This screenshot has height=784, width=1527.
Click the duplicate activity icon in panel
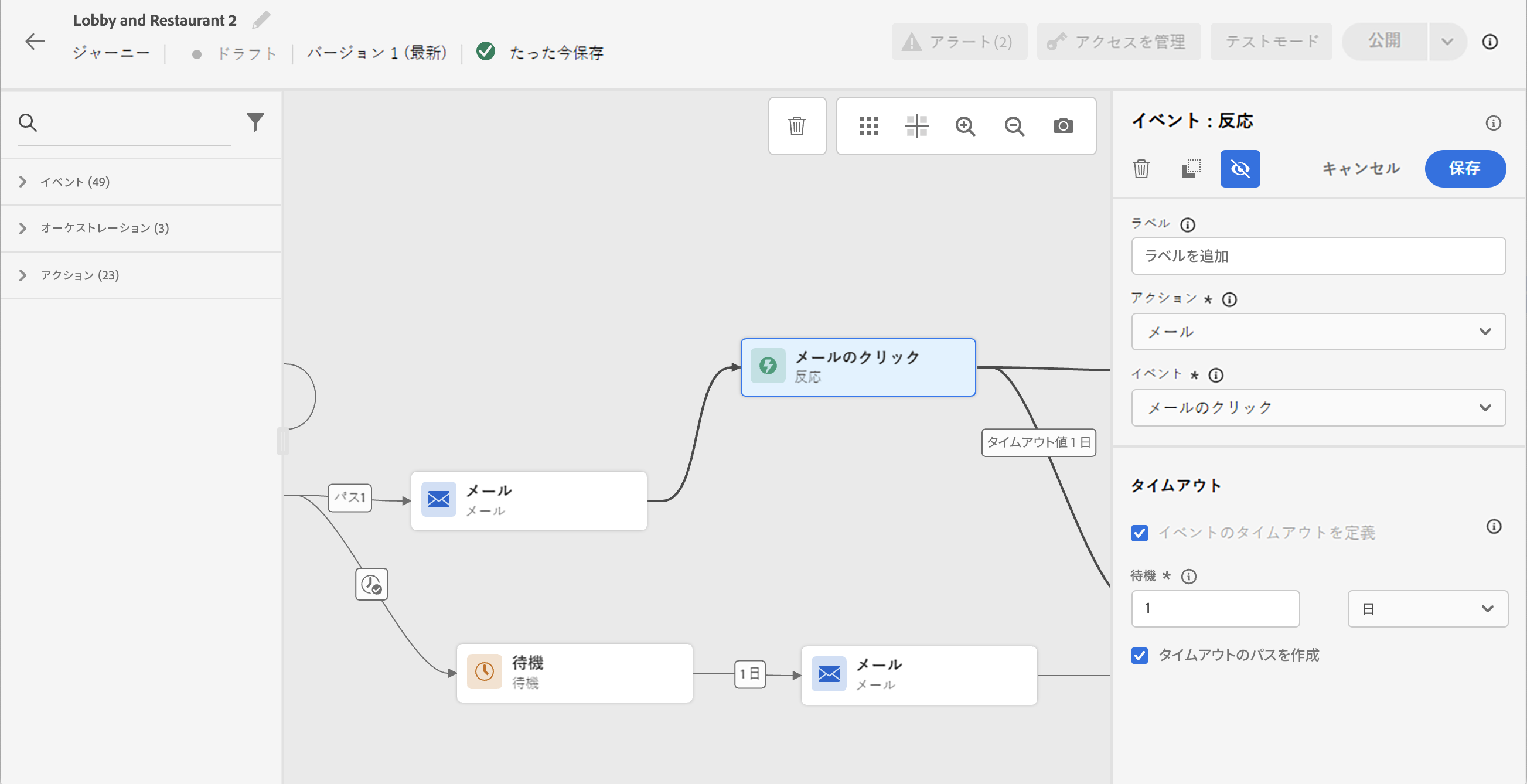pyautogui.click(x=1190, y=169)
